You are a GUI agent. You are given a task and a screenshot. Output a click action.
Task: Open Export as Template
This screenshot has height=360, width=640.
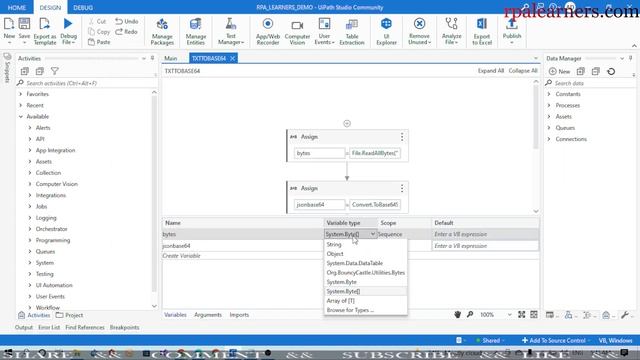tap(45, 31)
